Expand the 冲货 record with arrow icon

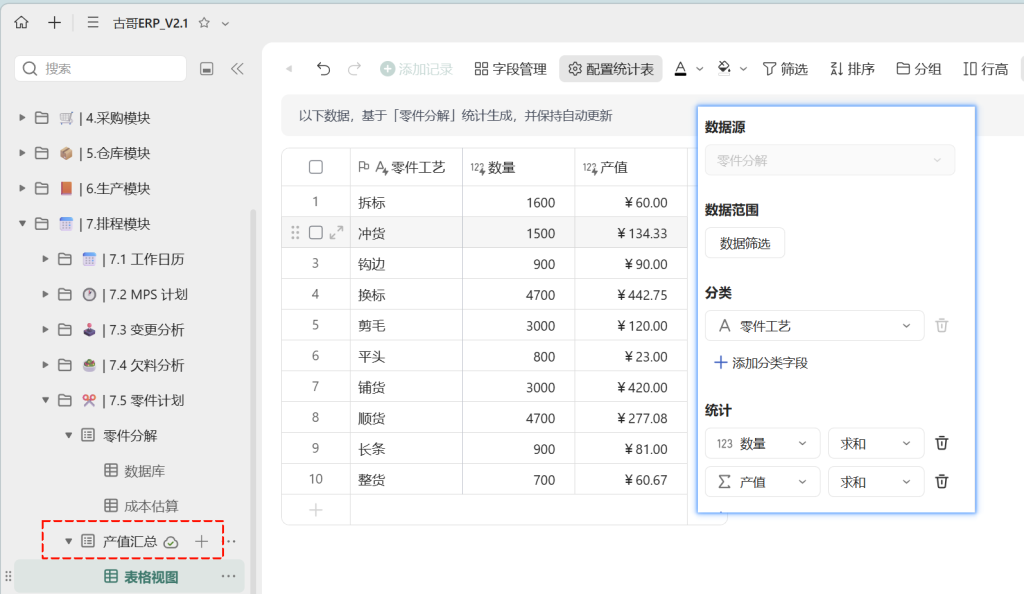coord(336,232)
